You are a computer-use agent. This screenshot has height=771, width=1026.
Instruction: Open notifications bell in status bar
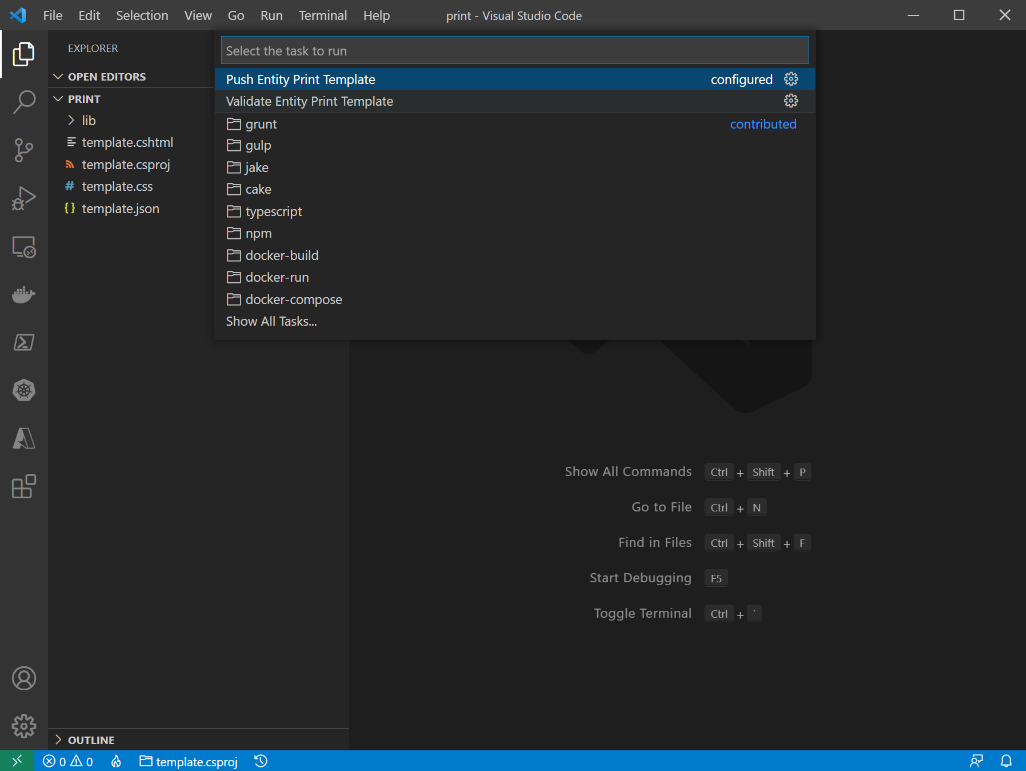tap(1006, 761)
